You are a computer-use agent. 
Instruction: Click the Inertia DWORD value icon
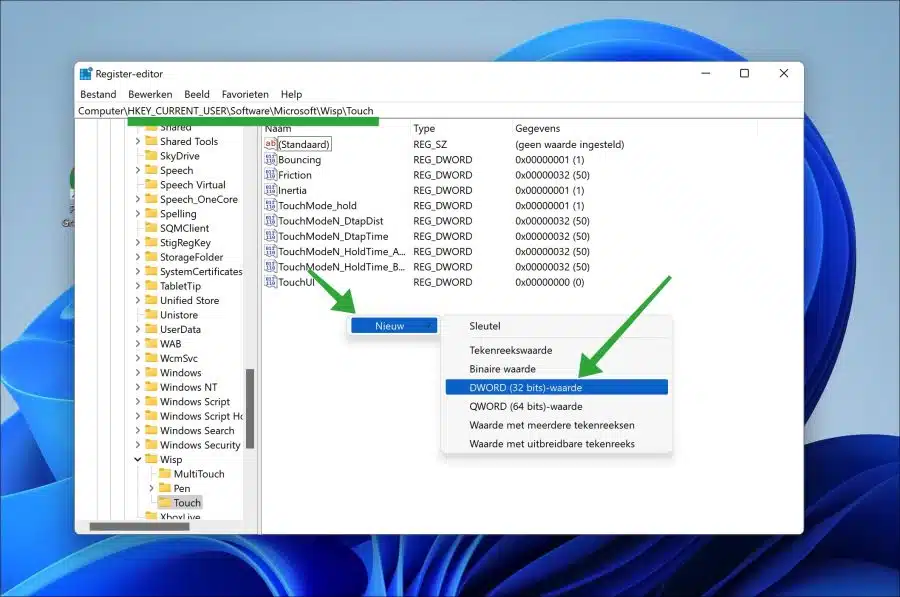point(270,190)
